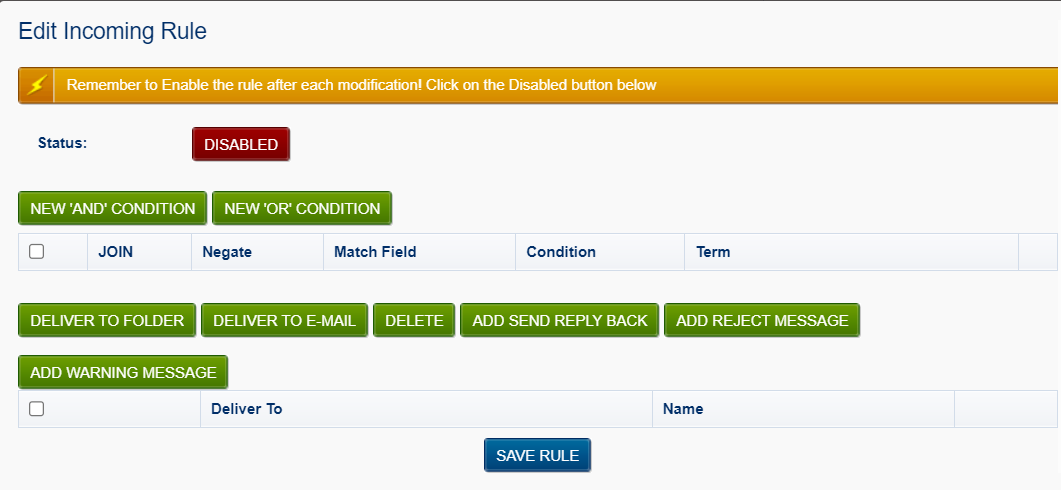Toggle the red DISABLED status button

[x=241, y=144]
